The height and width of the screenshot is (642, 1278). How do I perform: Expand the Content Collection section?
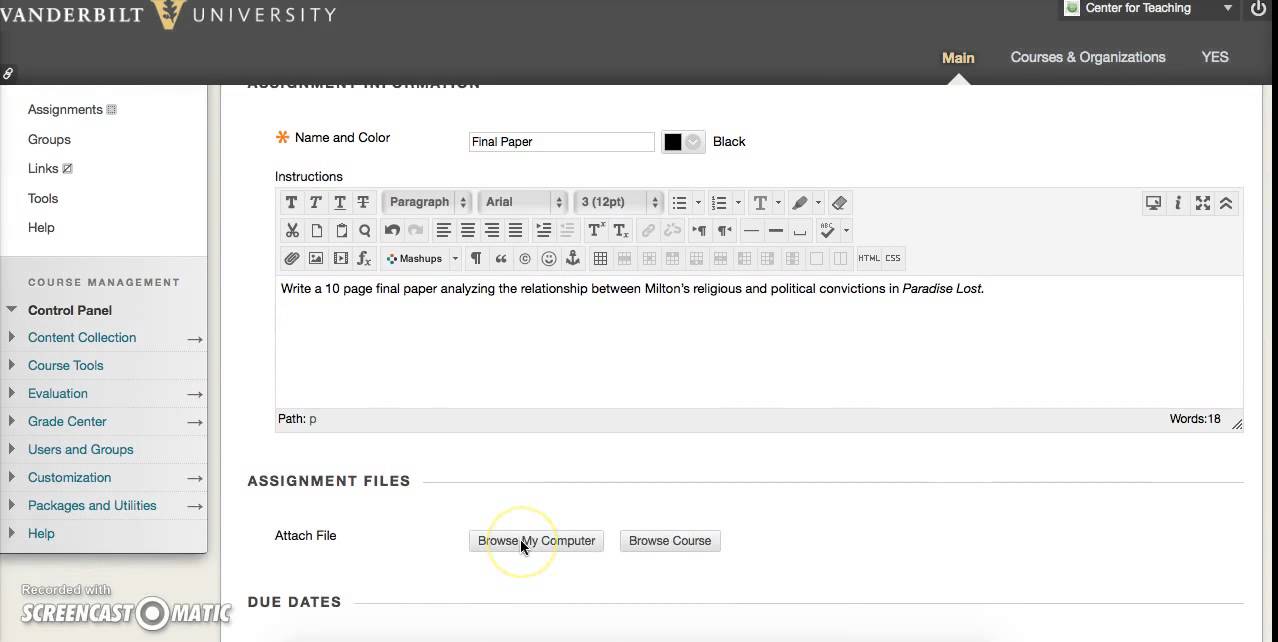coord(11,337)
